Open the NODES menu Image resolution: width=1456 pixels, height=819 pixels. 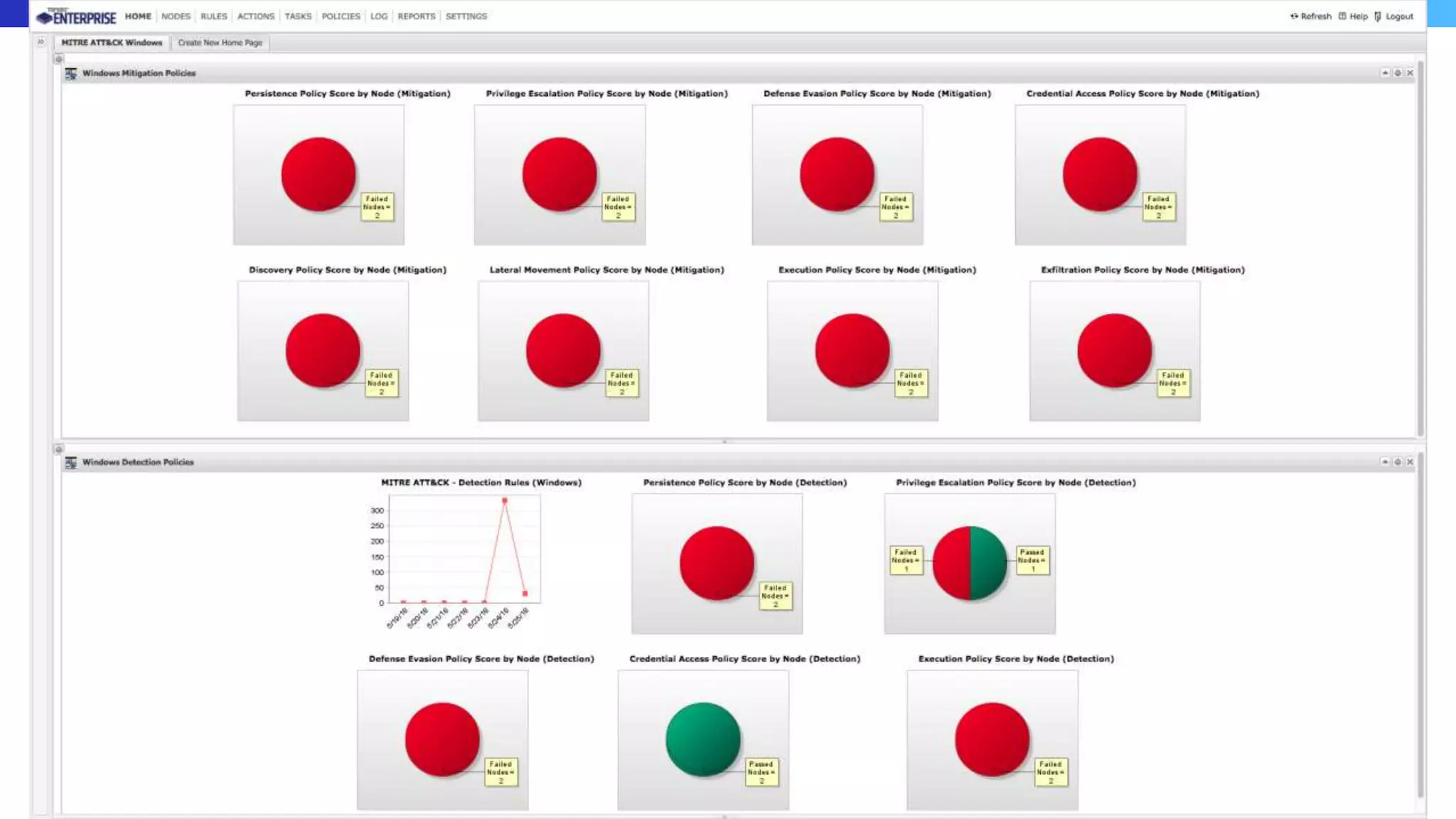[x=176, y=16]
